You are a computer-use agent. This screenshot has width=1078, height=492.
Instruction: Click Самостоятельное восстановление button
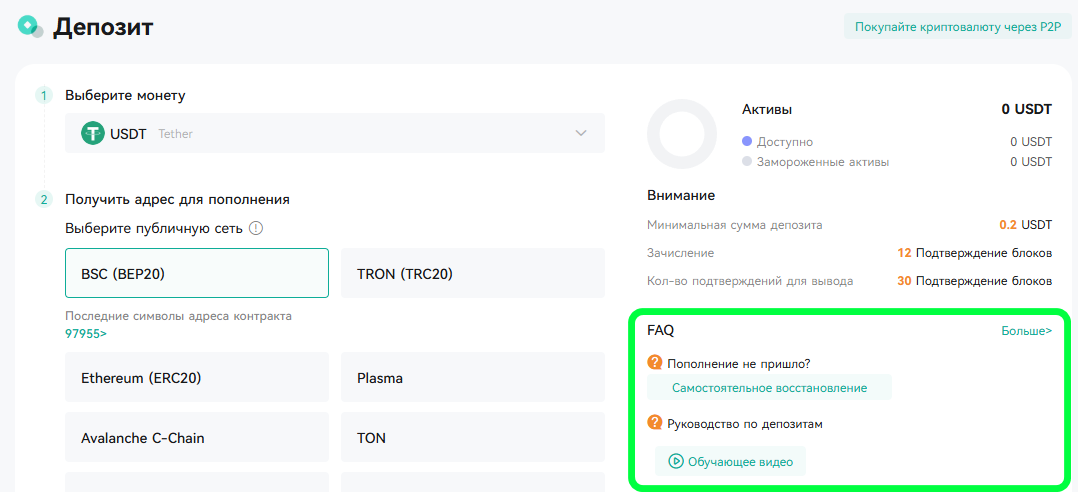coord(769,388)
